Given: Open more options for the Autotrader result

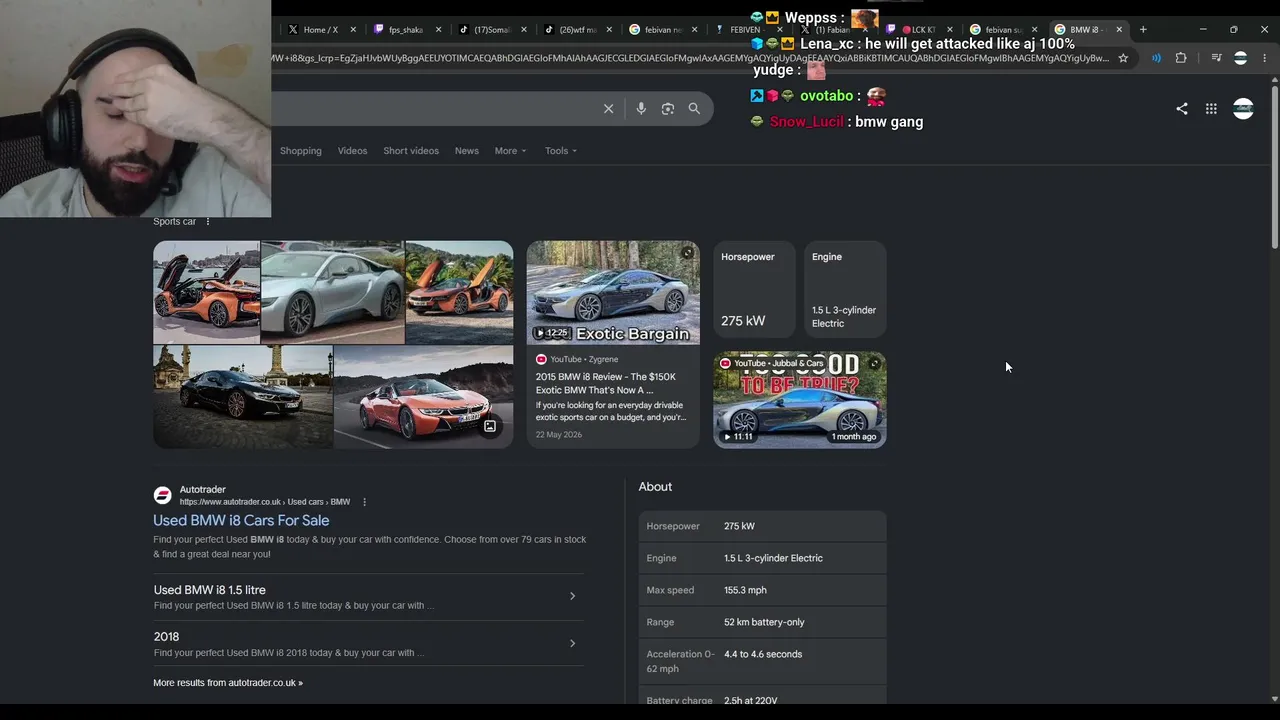Looking at the screenshot, I should point(364,502).
